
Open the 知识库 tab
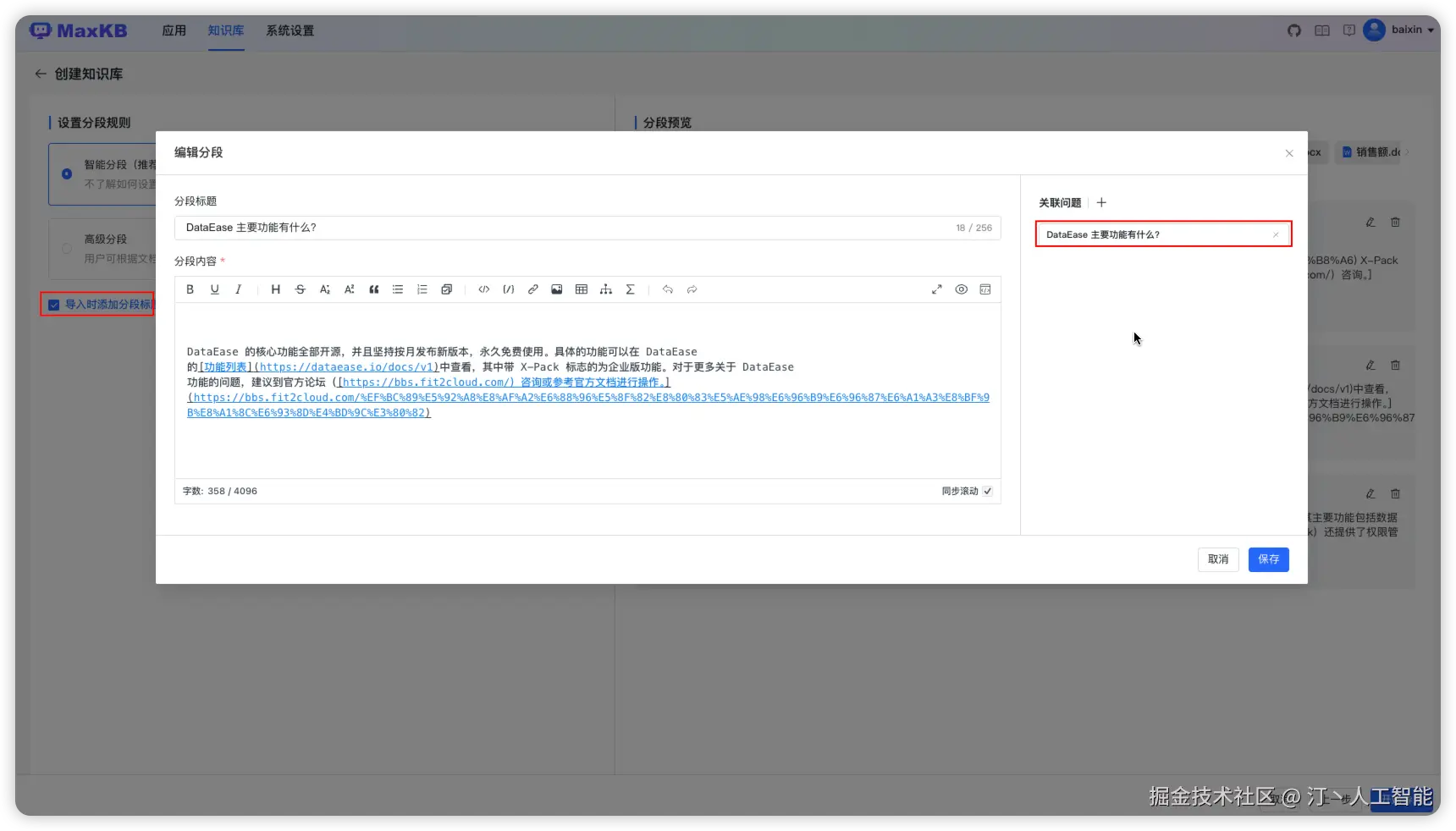(x=226, y=30)
